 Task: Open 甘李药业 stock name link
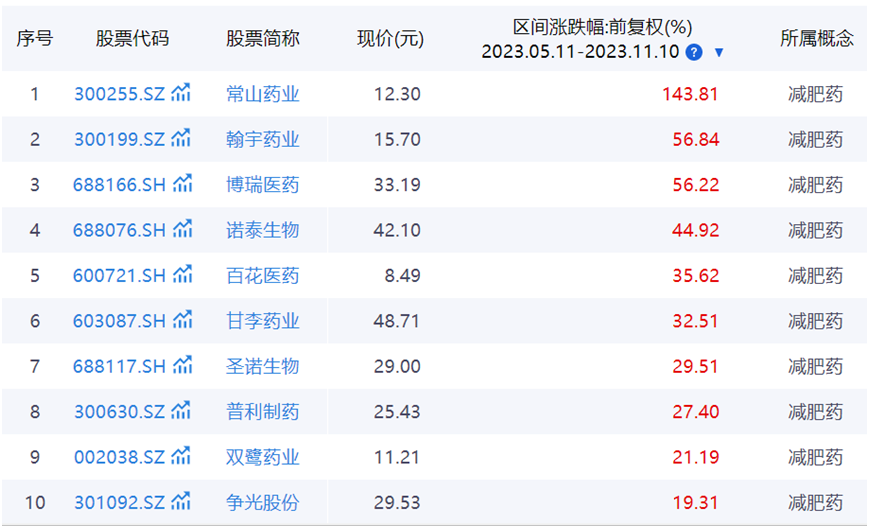coord(263,321)
